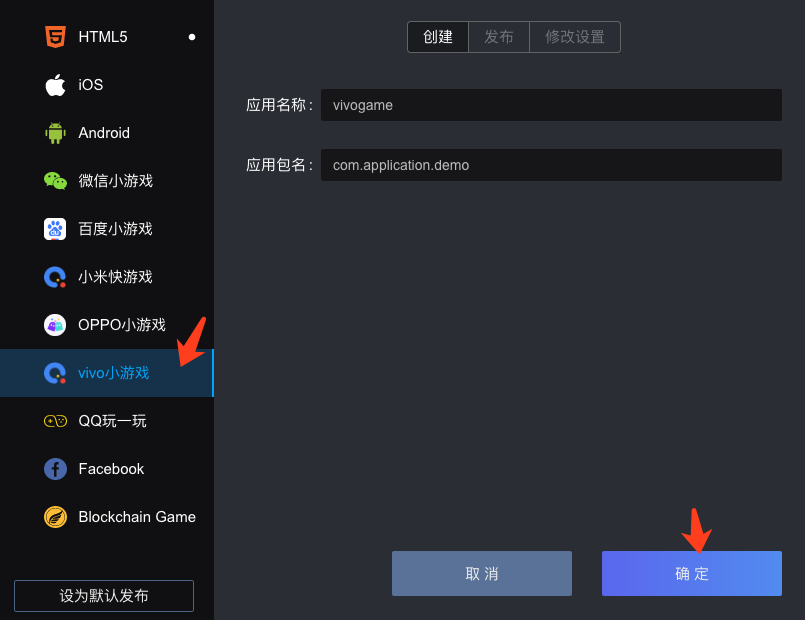Click the Facebook logo icon
This screenshot has height=620, width=805.
point(55,469)
